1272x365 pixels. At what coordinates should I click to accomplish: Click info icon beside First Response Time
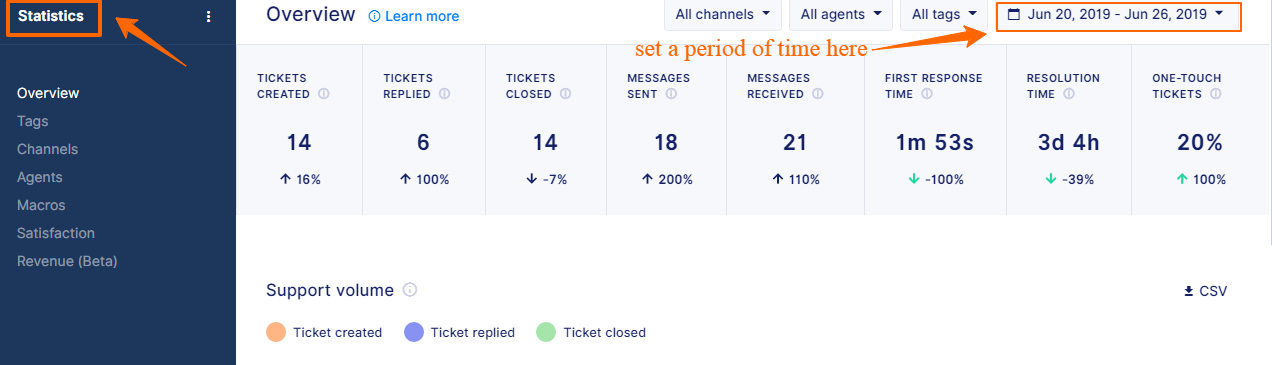tap(927, 94)
